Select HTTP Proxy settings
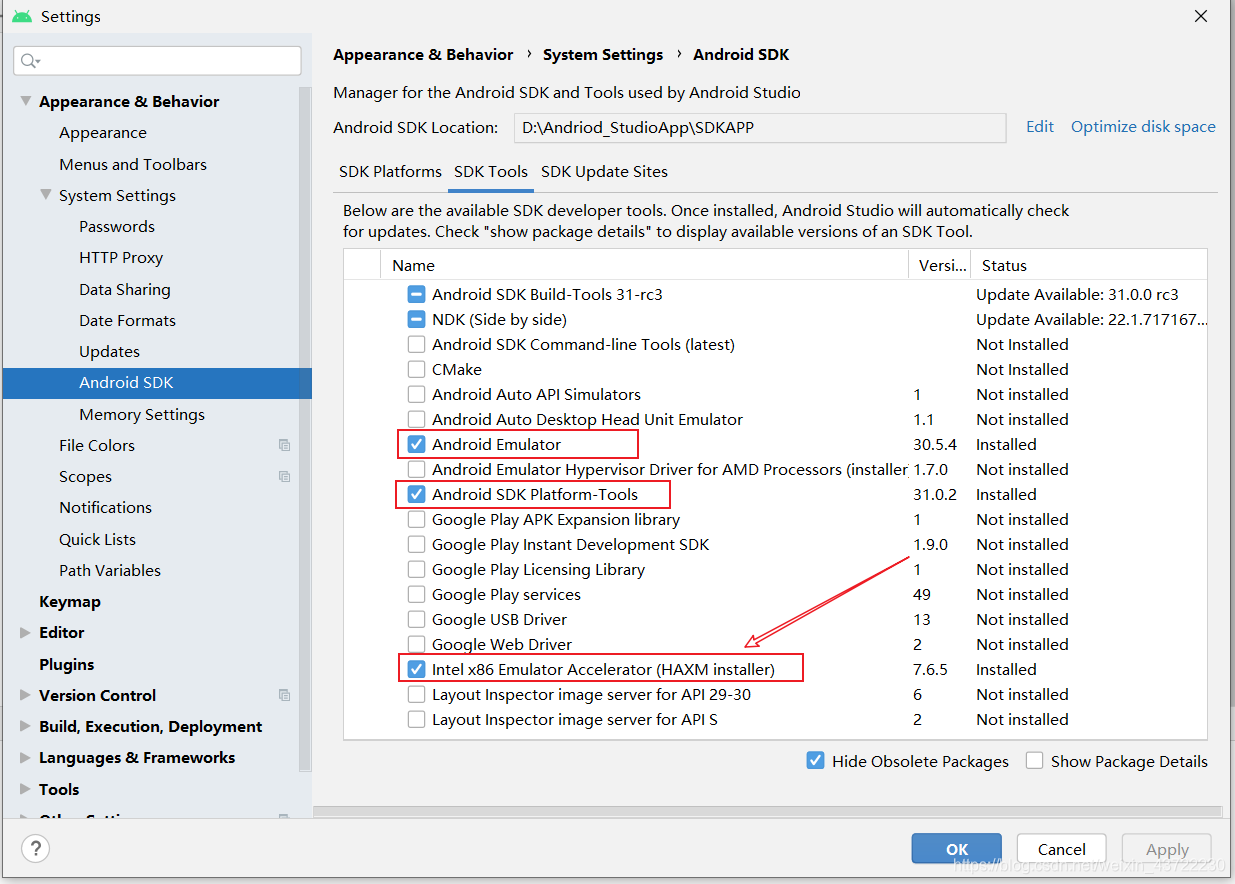The width and height of the screenshot is (1235, 884). tap(121, 257)
